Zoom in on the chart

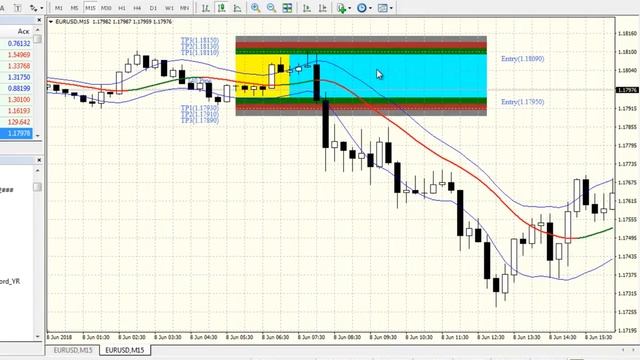[256, 8]
